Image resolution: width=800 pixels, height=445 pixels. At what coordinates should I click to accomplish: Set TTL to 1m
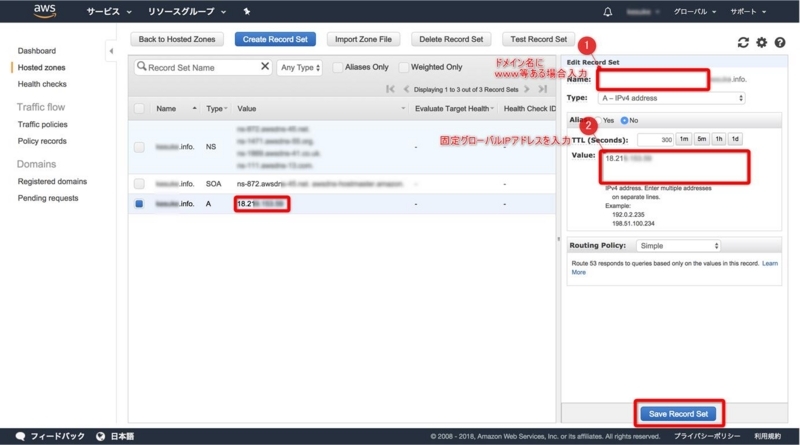coord(684,139)
